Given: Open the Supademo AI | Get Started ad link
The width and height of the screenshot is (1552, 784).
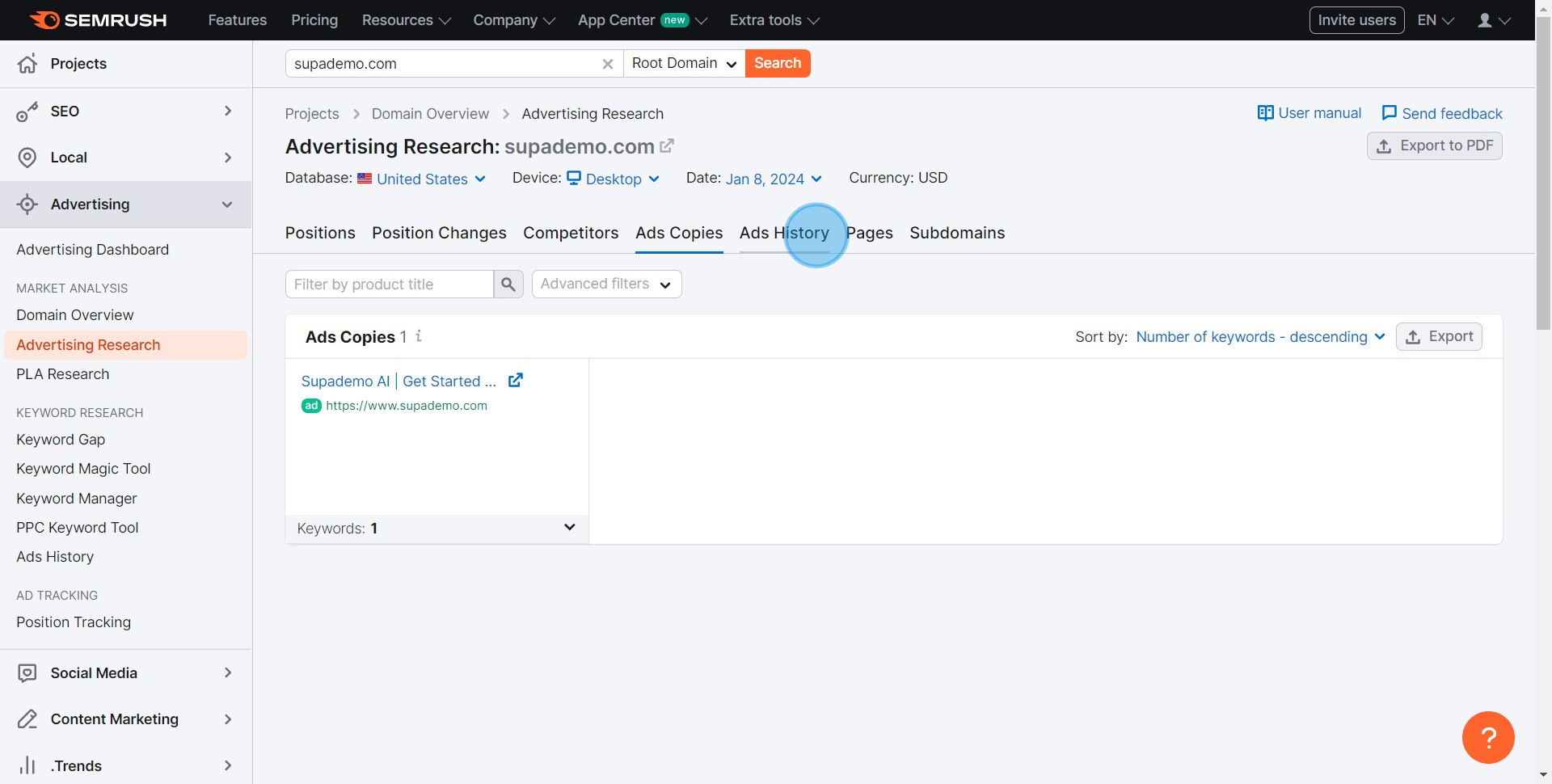Looking at the screenshot, I should click(x=399, y=381).
